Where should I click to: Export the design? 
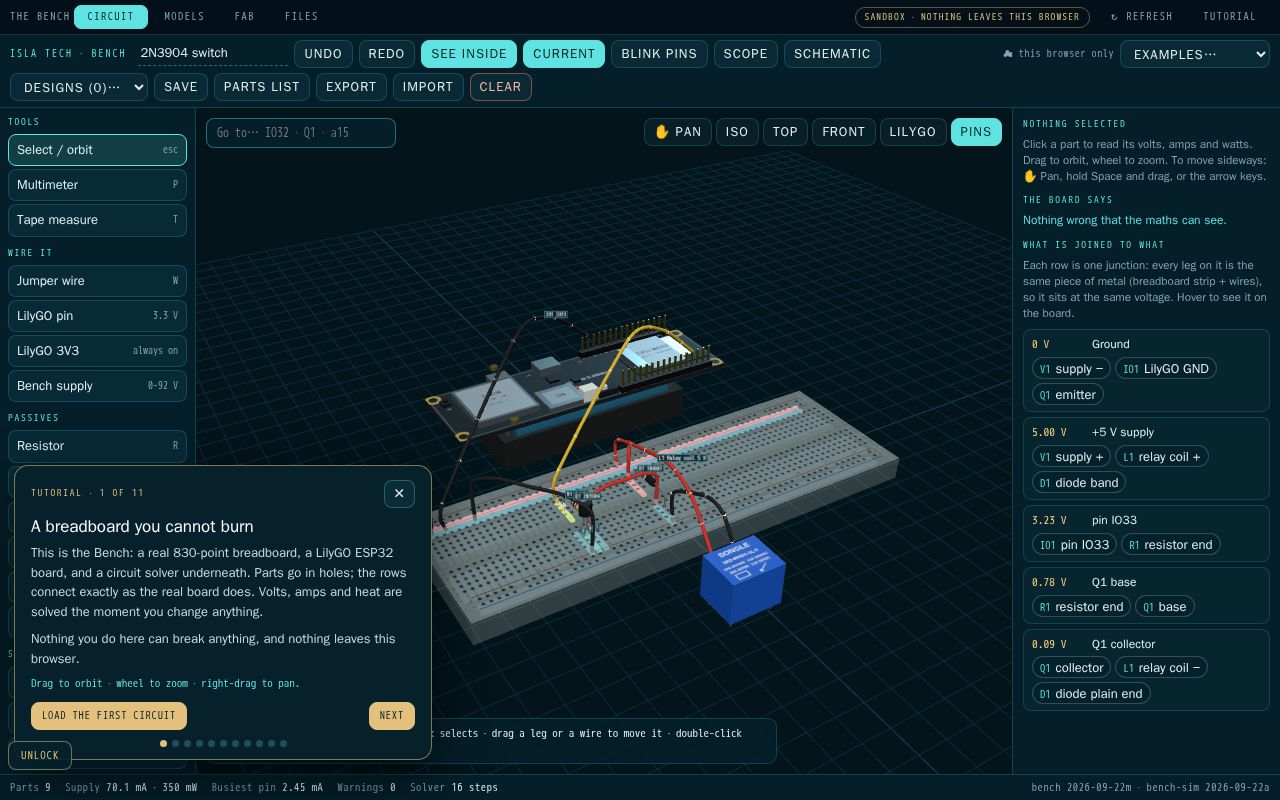[351, 87]
